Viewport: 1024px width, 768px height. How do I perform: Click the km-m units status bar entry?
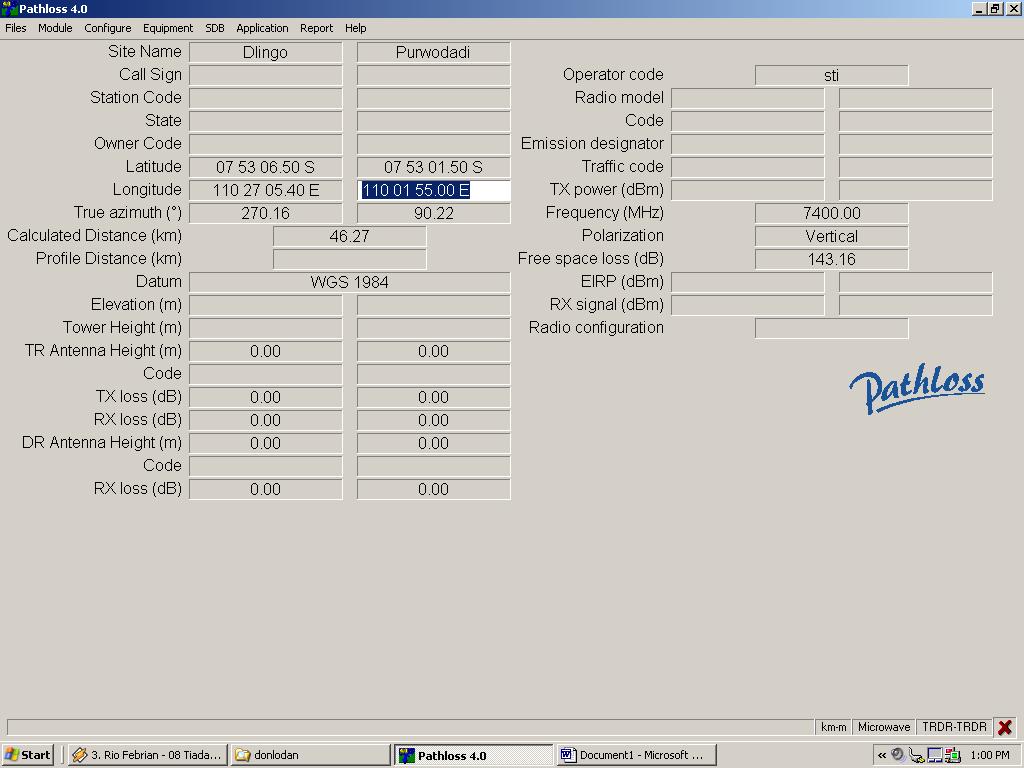[x=833, y=727]
